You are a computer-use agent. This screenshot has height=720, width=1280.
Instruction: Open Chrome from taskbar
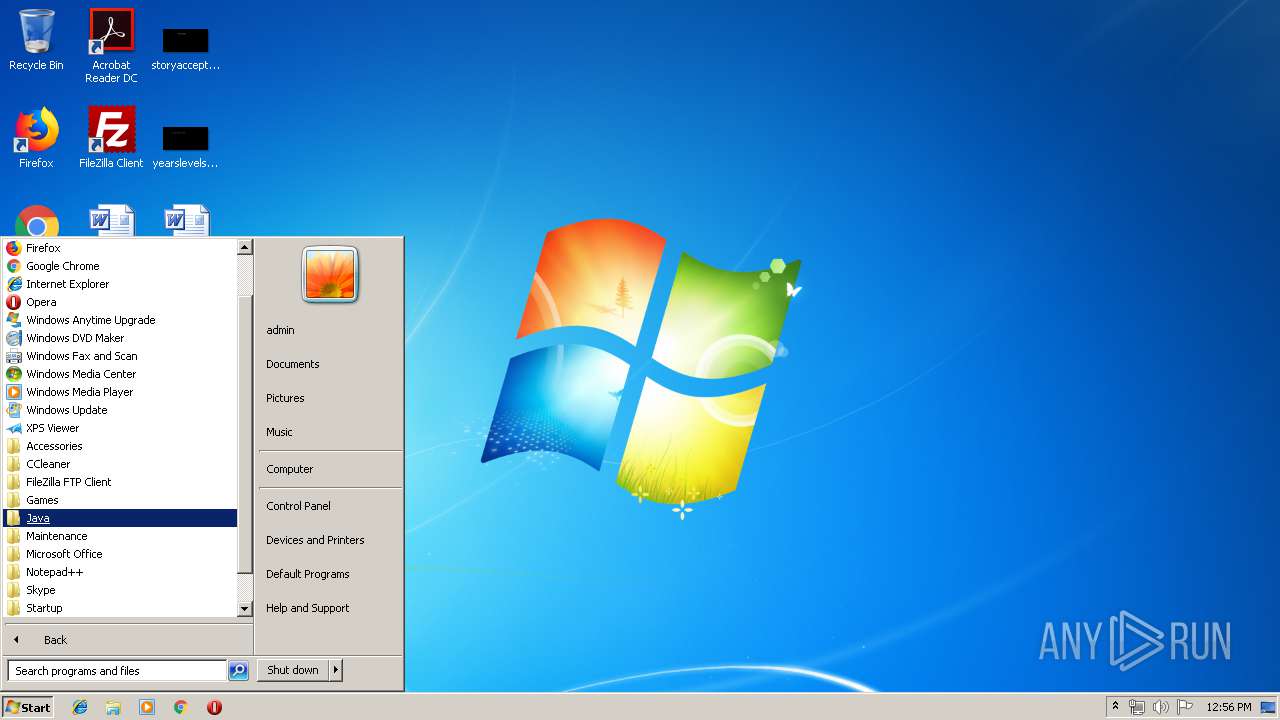click(x=181, y=707)
